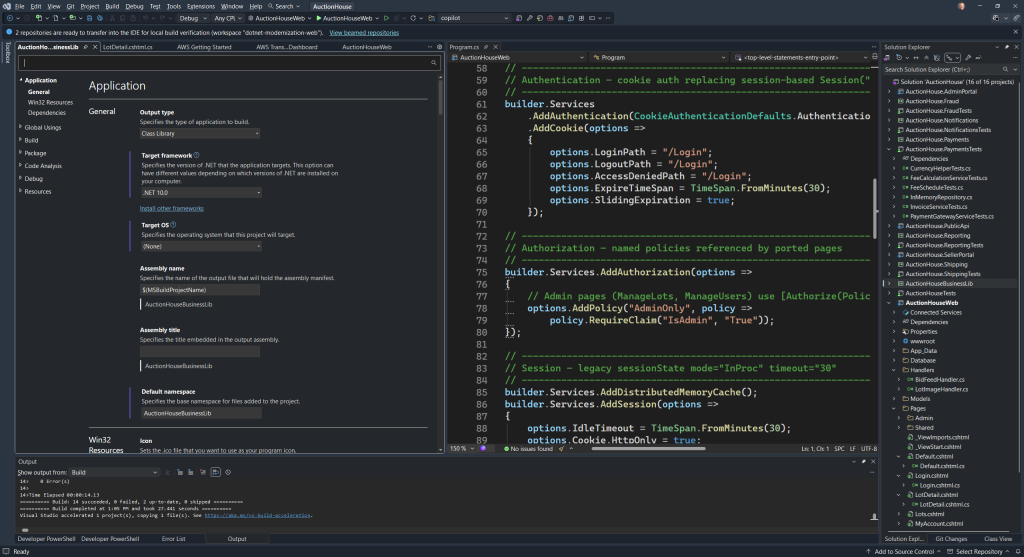Toggle Word Wrap icon in the Output toolbar
This screenshot has width=1024, height=557.
click(216, 472)
